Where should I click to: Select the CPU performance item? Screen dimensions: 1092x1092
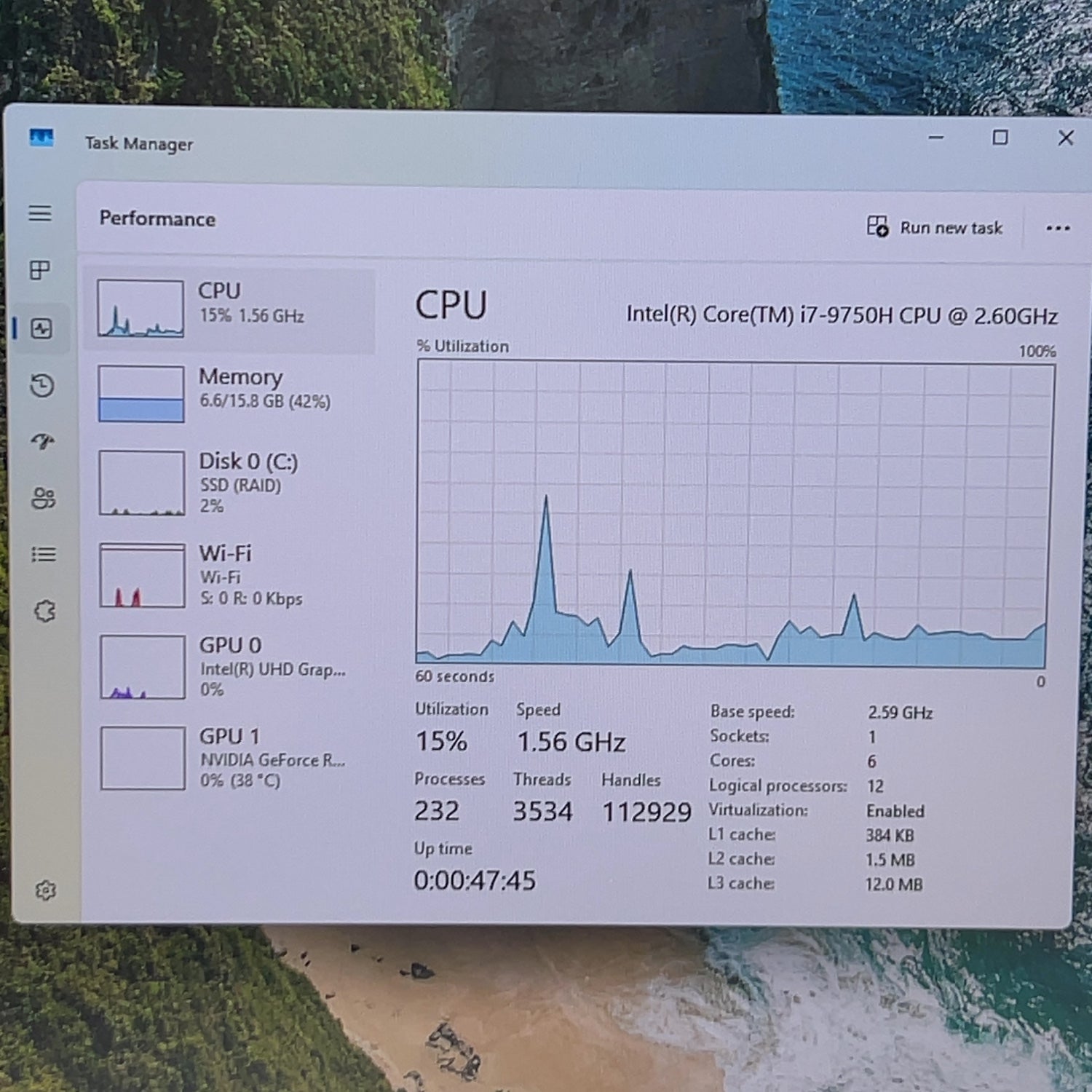click(x=229, y=309)
